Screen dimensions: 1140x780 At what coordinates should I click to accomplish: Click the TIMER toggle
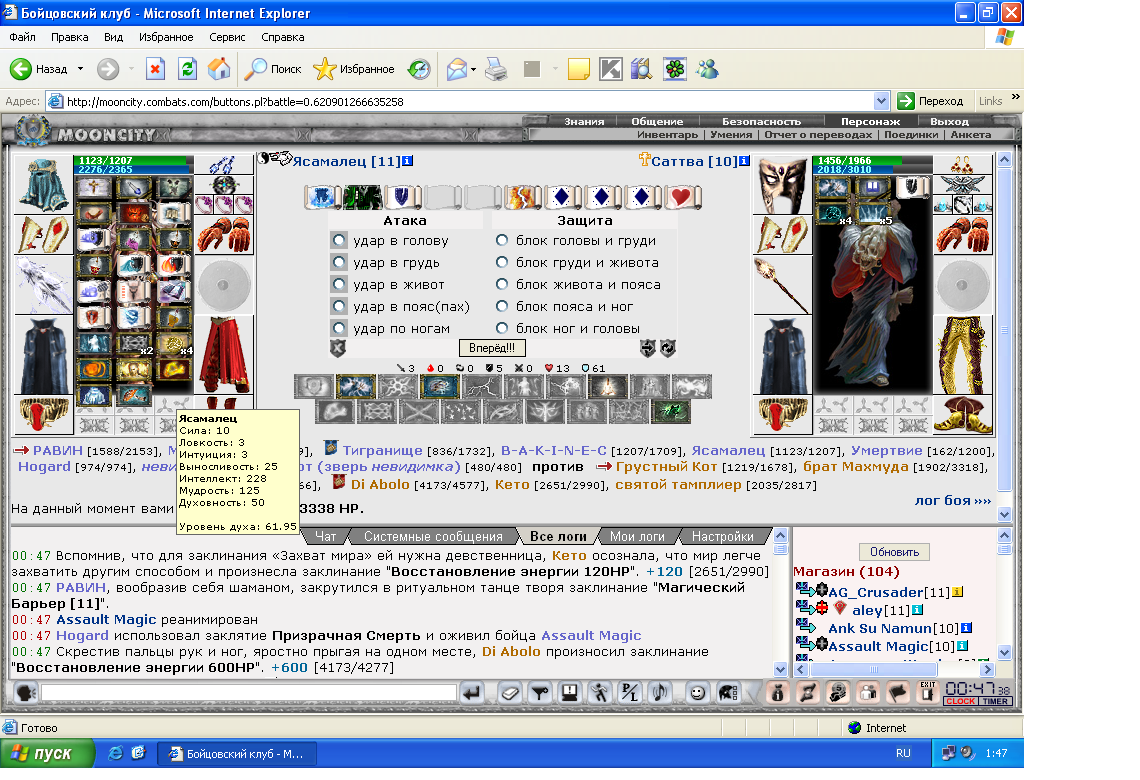tap(995, 701)
